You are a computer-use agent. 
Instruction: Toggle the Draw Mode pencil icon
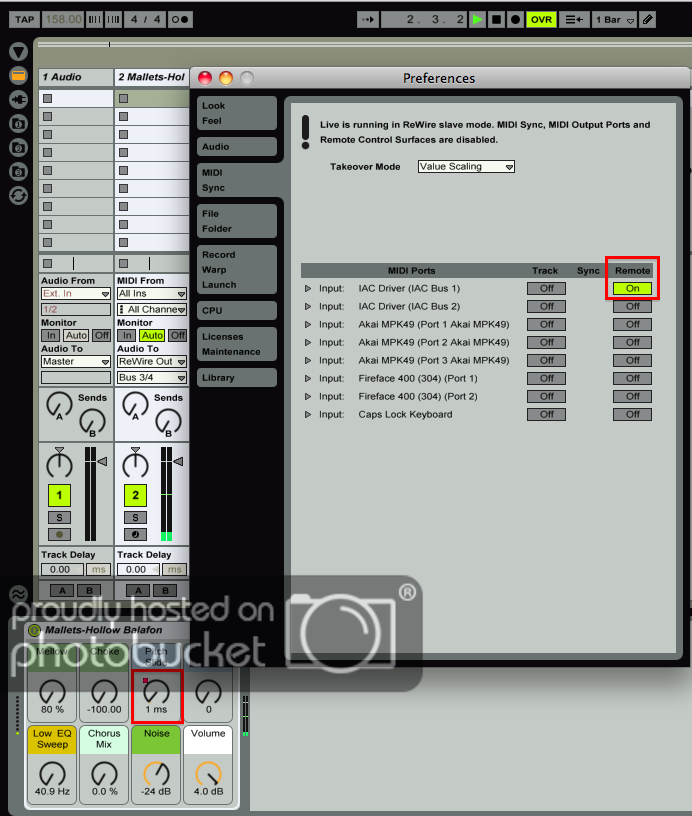(x=648, y=20)
